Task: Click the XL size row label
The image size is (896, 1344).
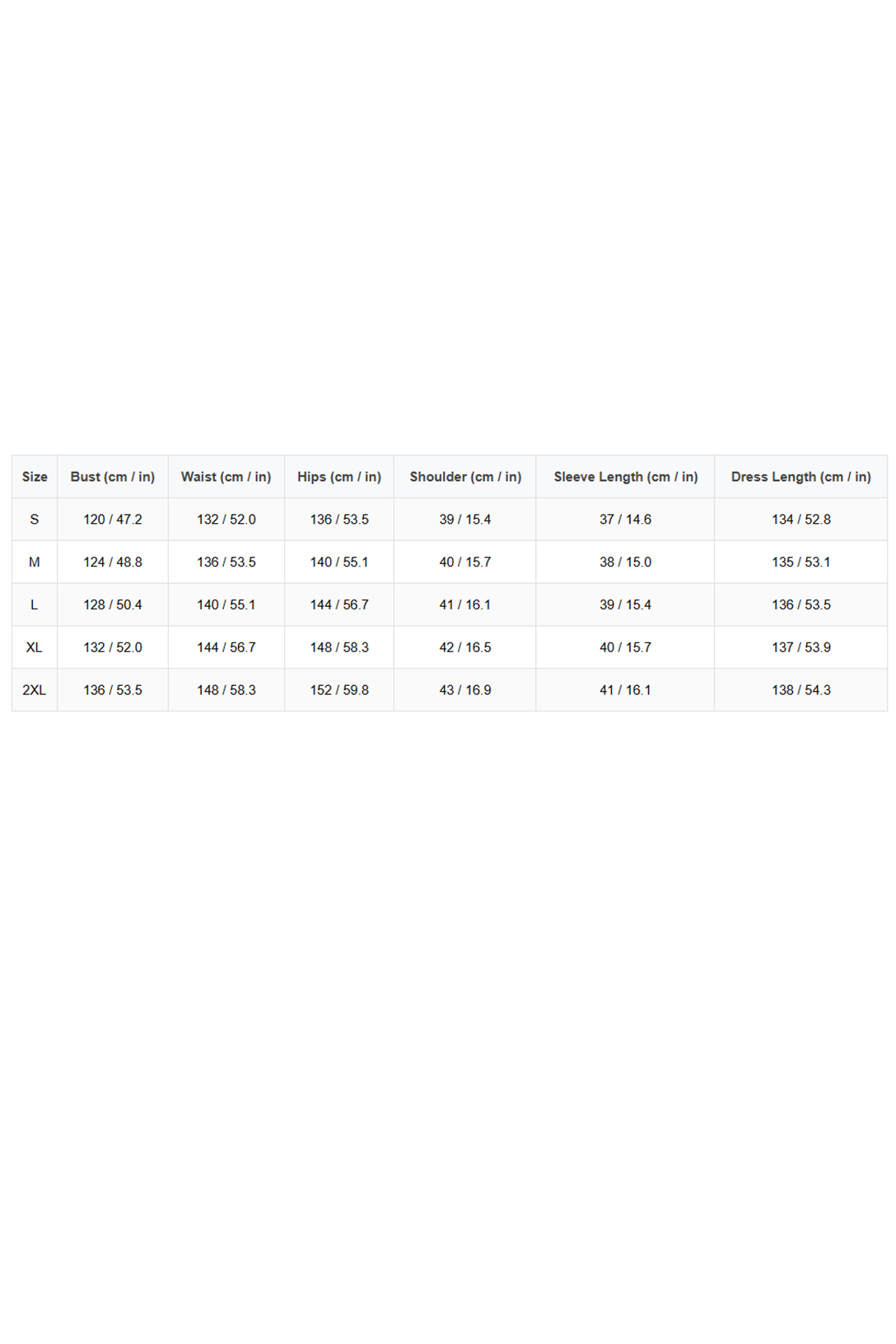Action: pyautogui.click(x=35, y=648)
